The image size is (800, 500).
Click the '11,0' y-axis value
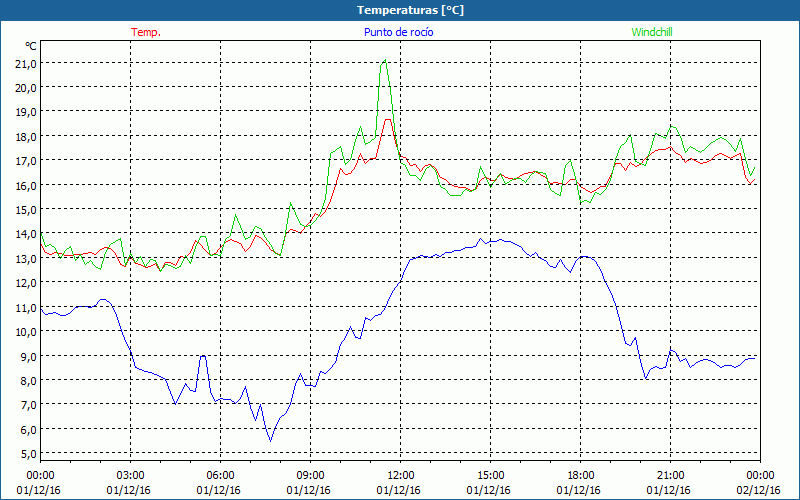pyautogui.click(x=27, y=308)
